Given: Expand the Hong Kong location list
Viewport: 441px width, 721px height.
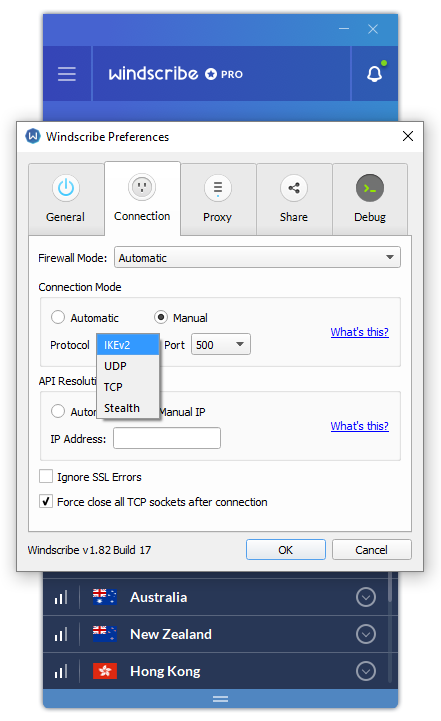Looking at the screenshot, I should coord(366,671).
